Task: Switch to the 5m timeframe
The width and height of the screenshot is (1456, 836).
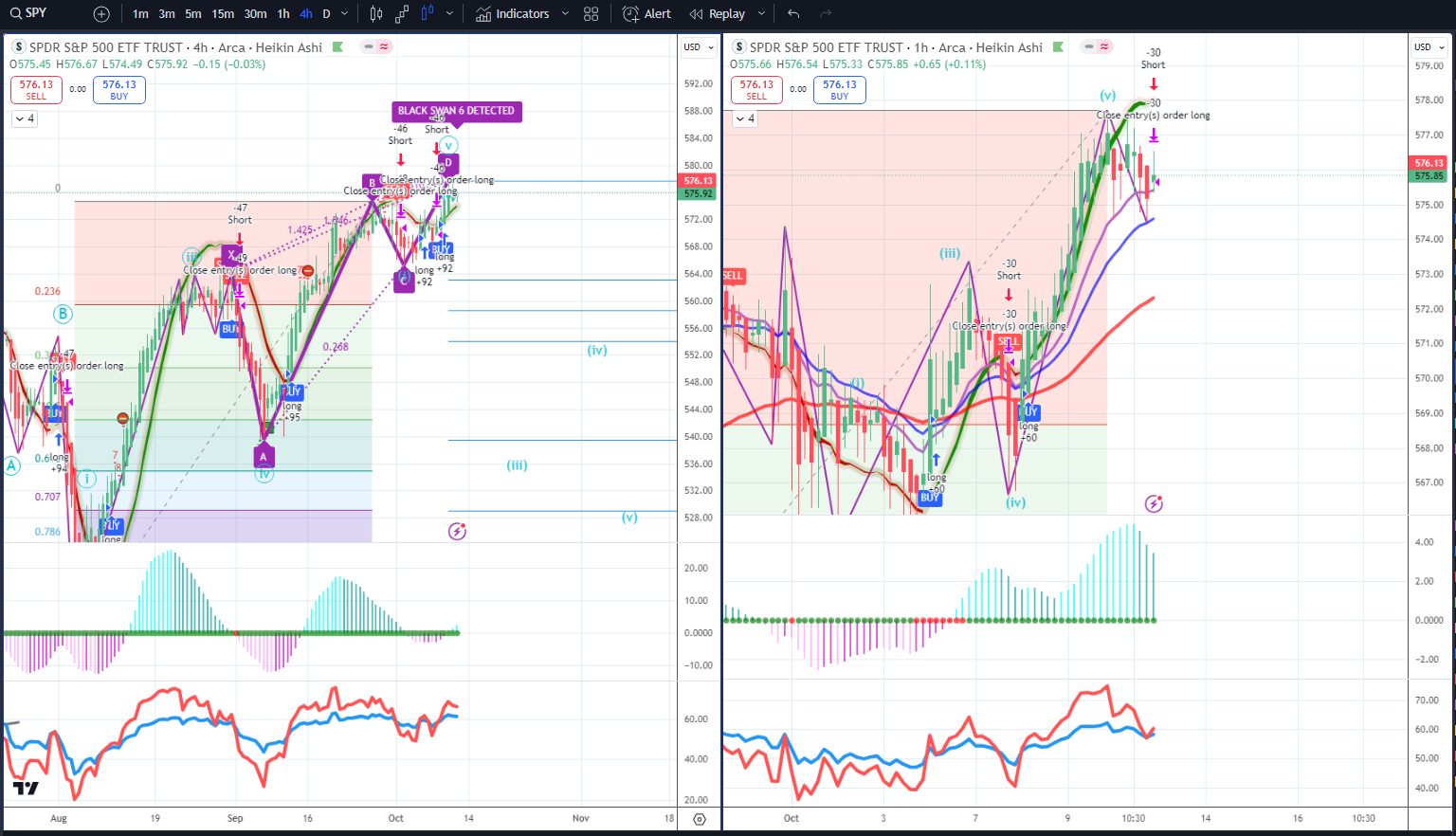Action: [193, 14]
